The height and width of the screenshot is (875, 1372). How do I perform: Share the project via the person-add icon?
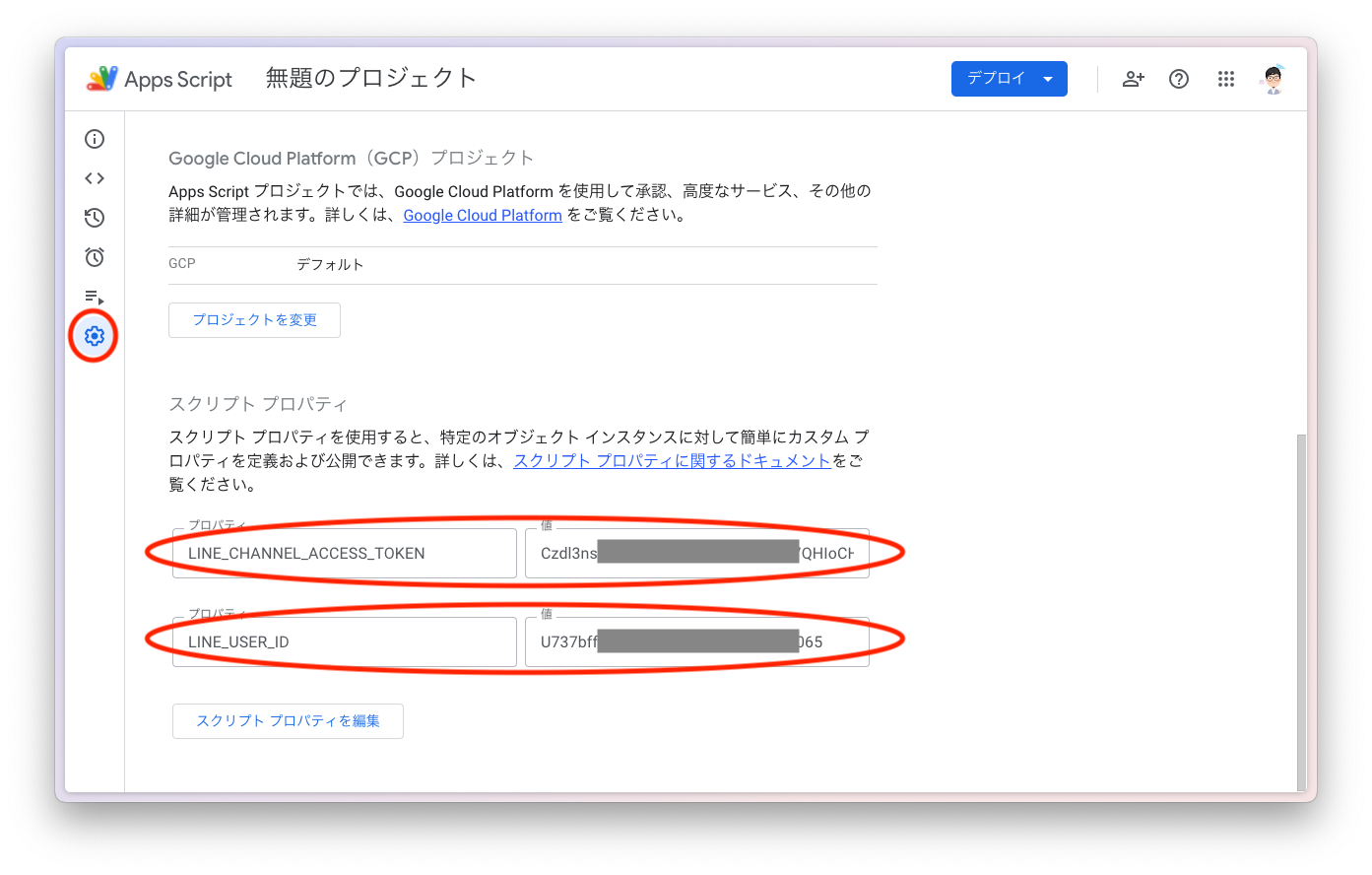click(x=1133, y=79)
